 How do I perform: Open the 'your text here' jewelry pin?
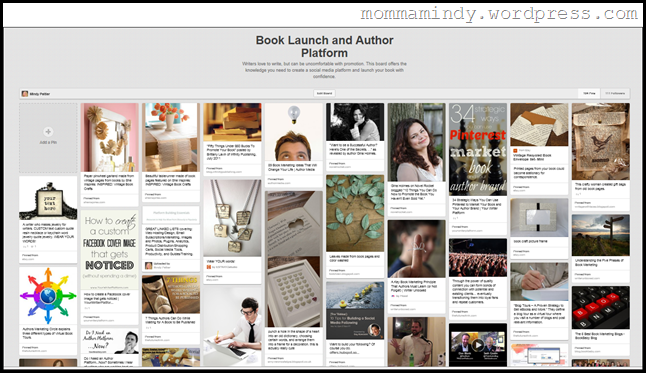[x=48, y=199]
